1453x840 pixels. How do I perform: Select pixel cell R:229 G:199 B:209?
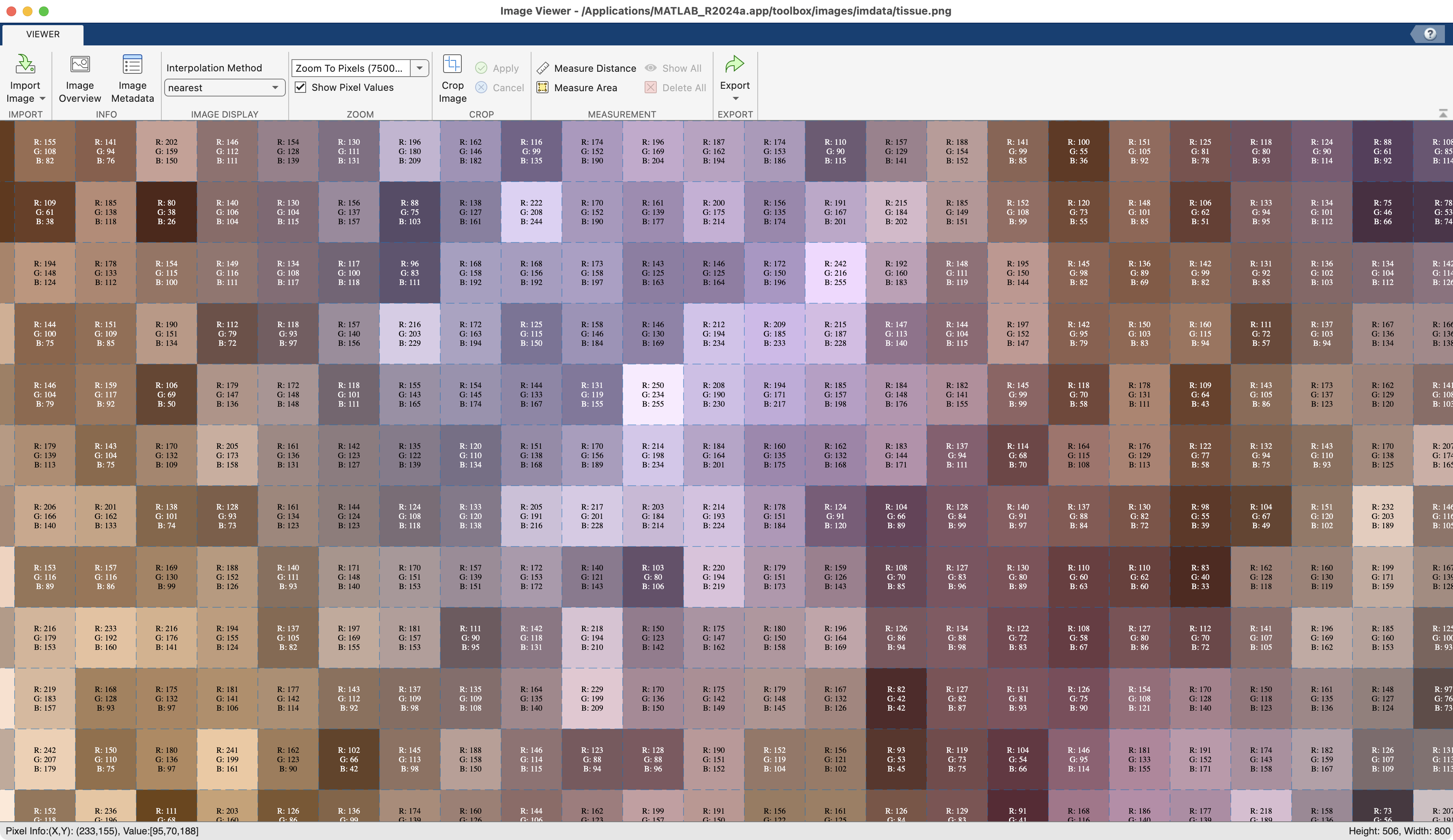592,698
